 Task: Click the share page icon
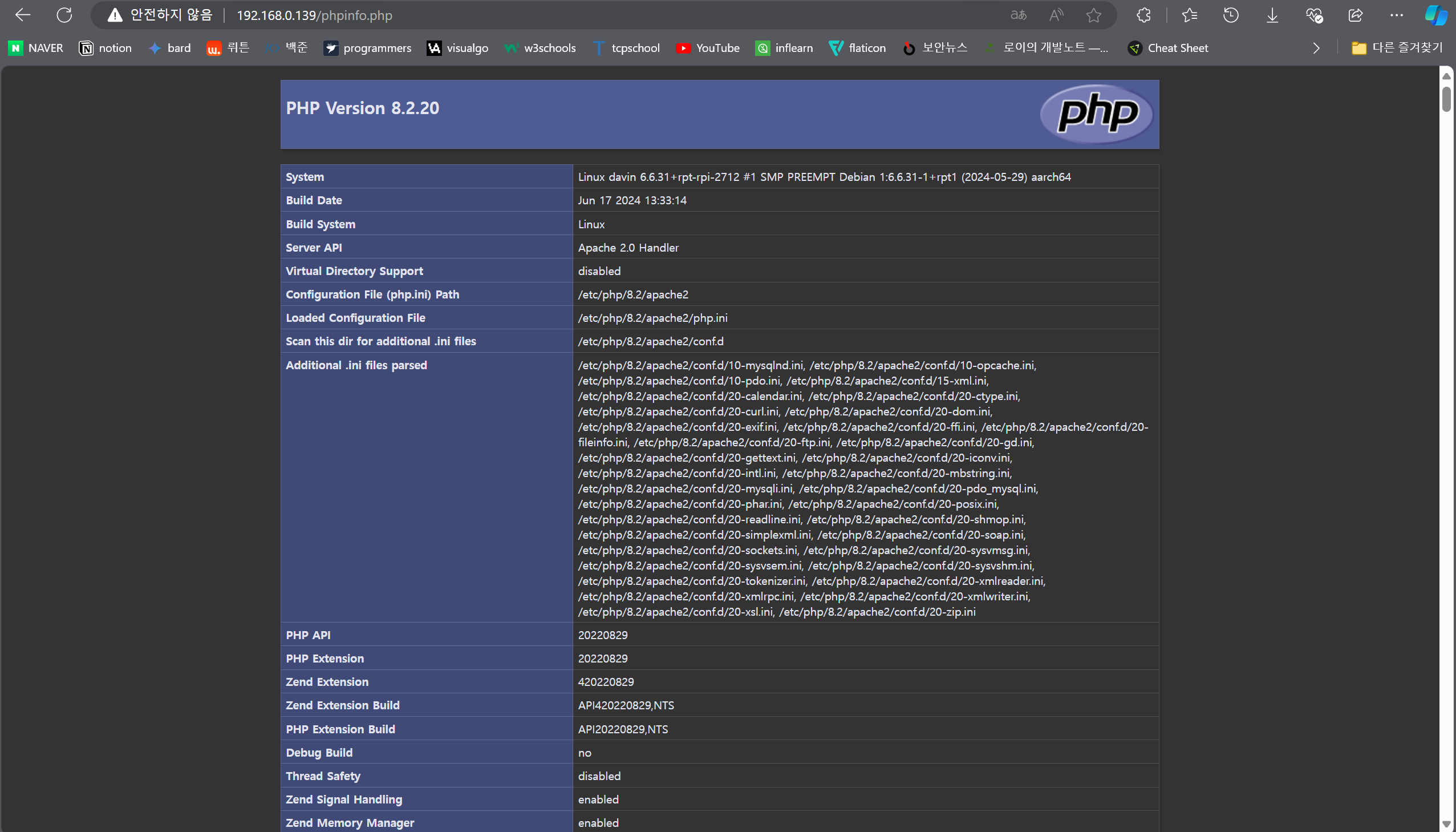pos(1356,15)
